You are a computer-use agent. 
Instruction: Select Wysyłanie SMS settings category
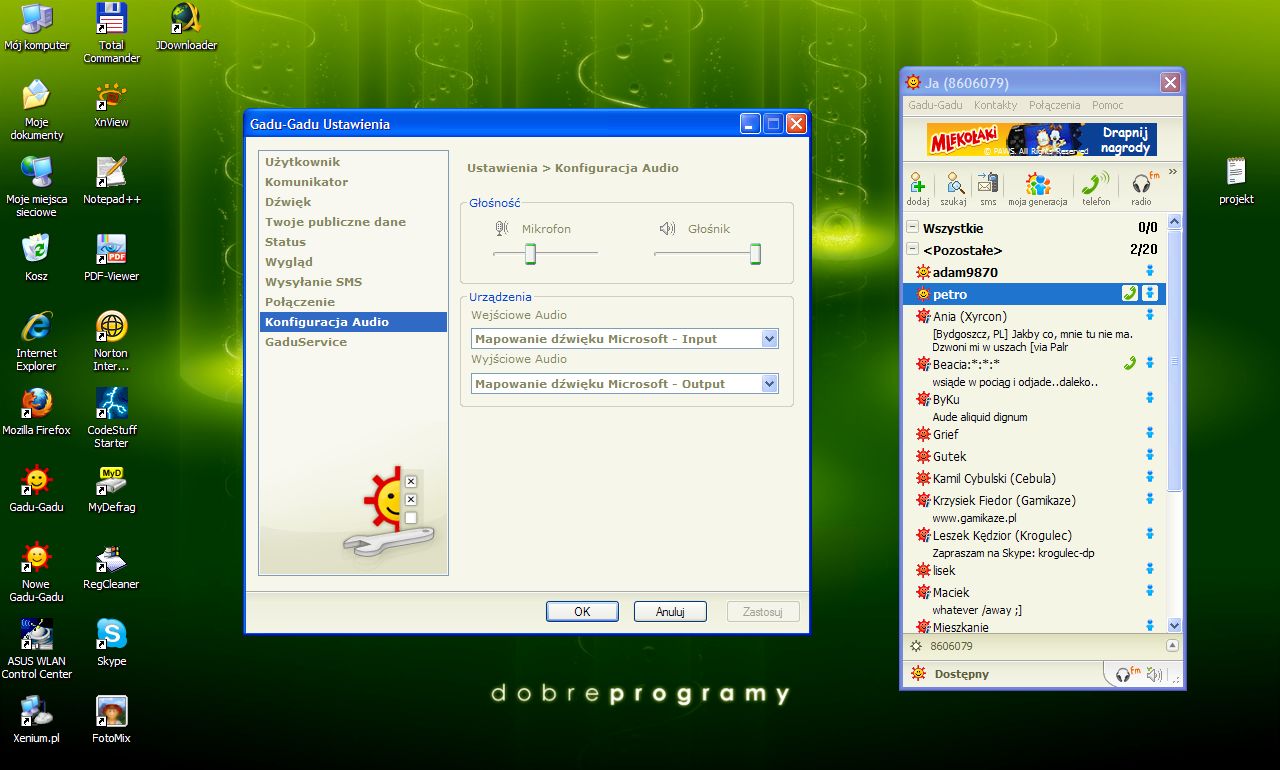click(353, 282)
